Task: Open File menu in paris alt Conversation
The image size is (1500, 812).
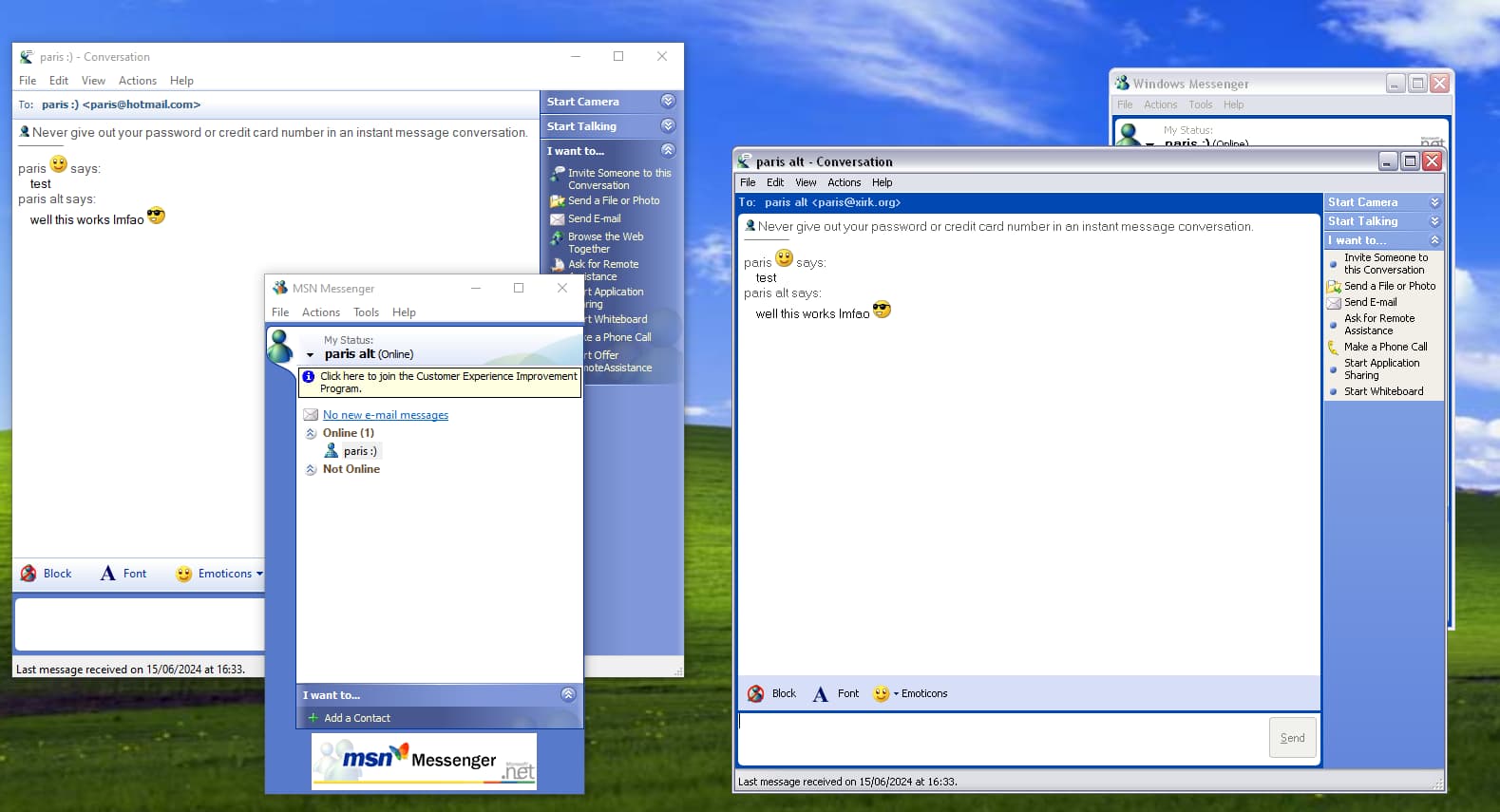Action: tap(748, 182)
